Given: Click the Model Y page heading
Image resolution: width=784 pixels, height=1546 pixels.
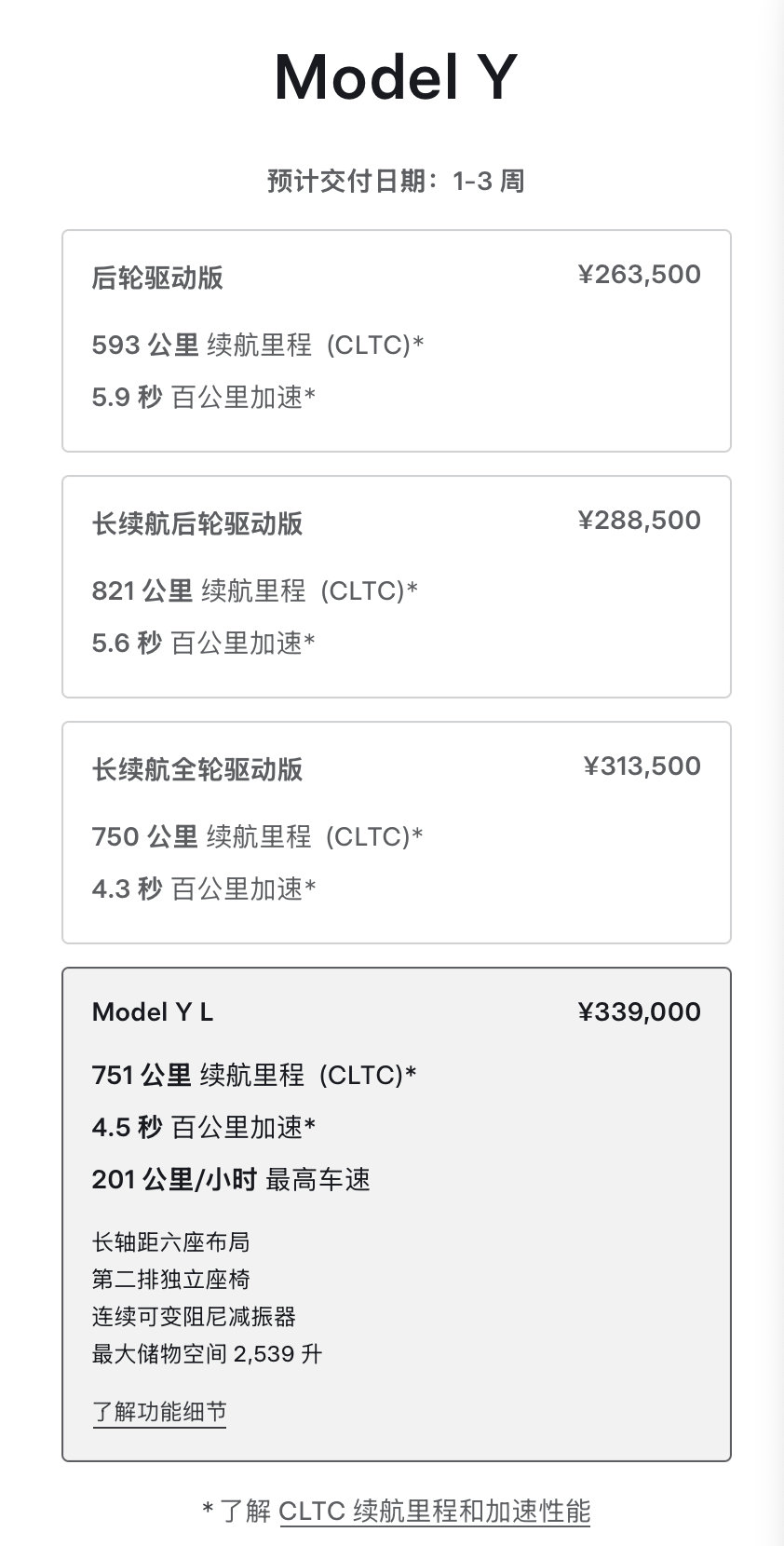Looking at the screenshot, I should pyautogui.click(x=396, y=77).
